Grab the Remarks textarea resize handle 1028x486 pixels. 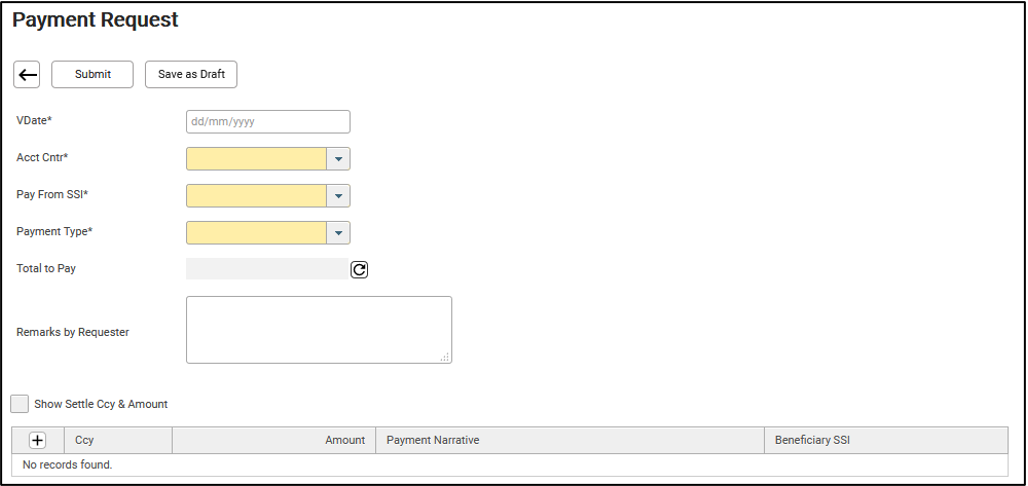click(445, 357)
